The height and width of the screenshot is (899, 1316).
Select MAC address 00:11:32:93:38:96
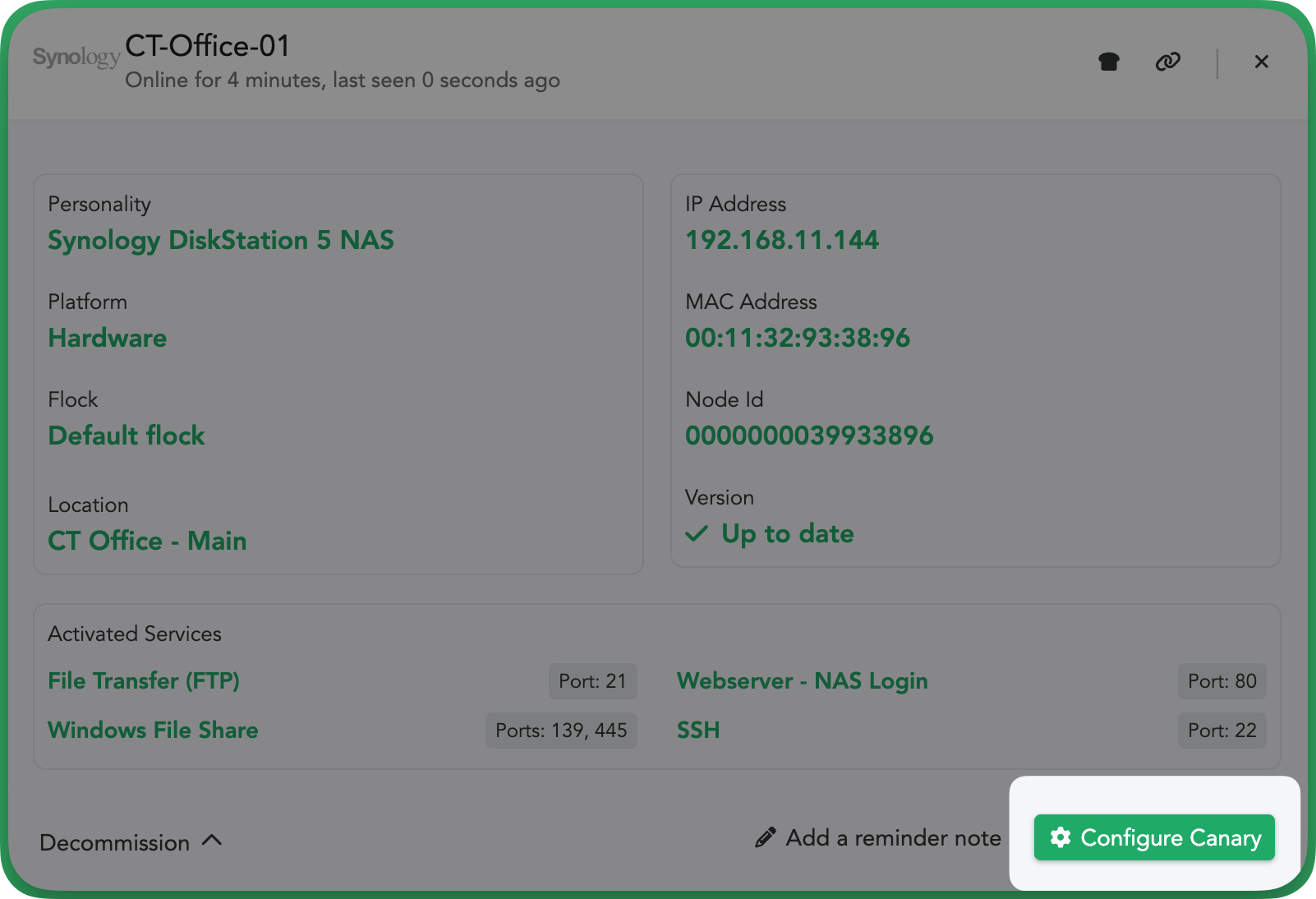(x=798, y=338)
